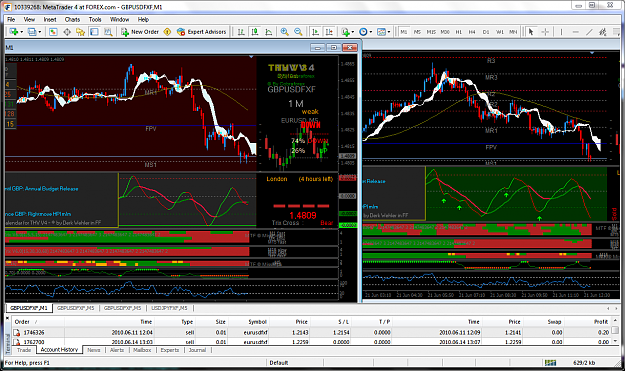Zoom out on the chart
The width and height of the screenshot is (625, 371).
click(x=298, y=32)
